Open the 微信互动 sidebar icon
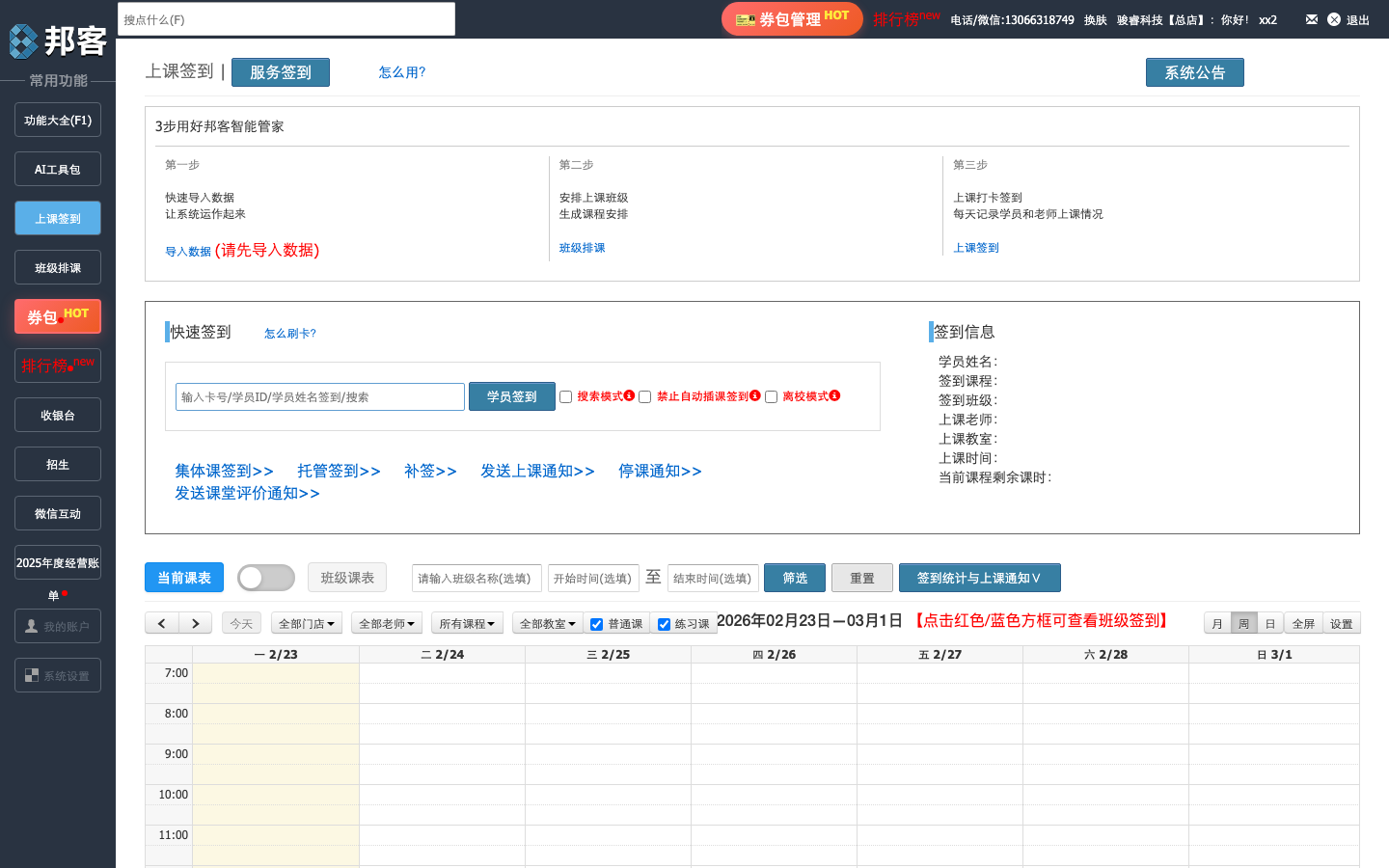The height and width of the screenshot is (868, 1389). coord(57,512)
